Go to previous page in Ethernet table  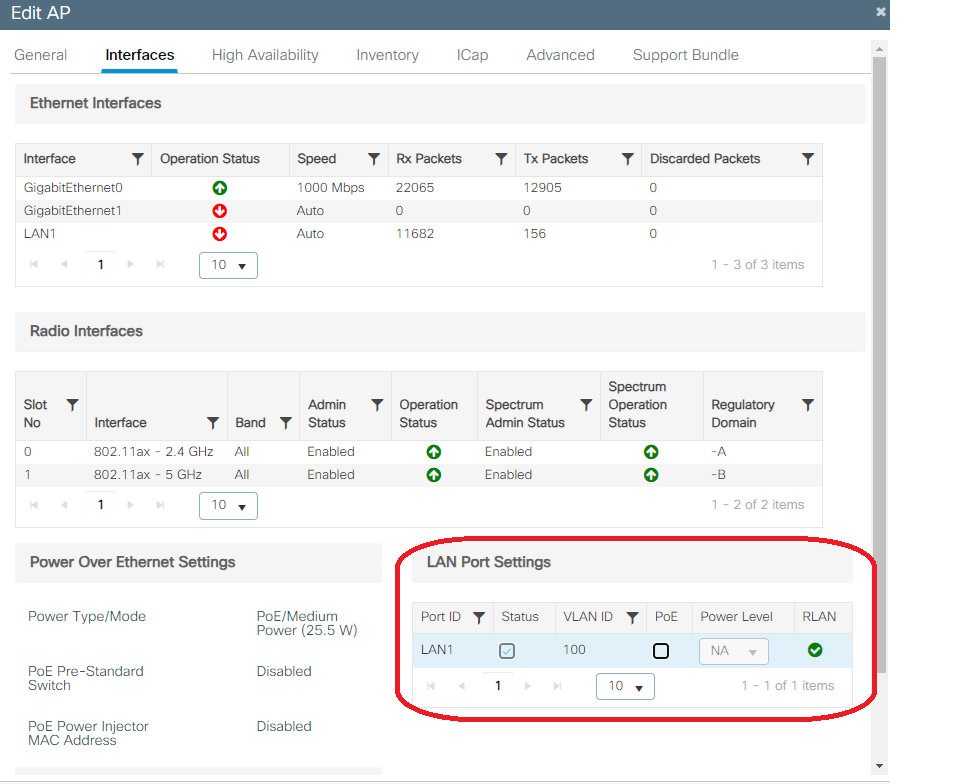click(64, 265)
